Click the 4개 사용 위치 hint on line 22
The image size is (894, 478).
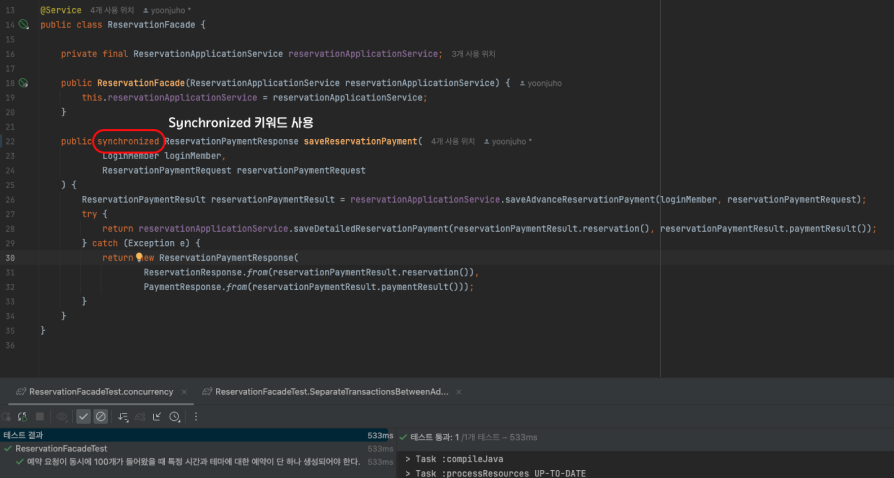coord(453,141)
